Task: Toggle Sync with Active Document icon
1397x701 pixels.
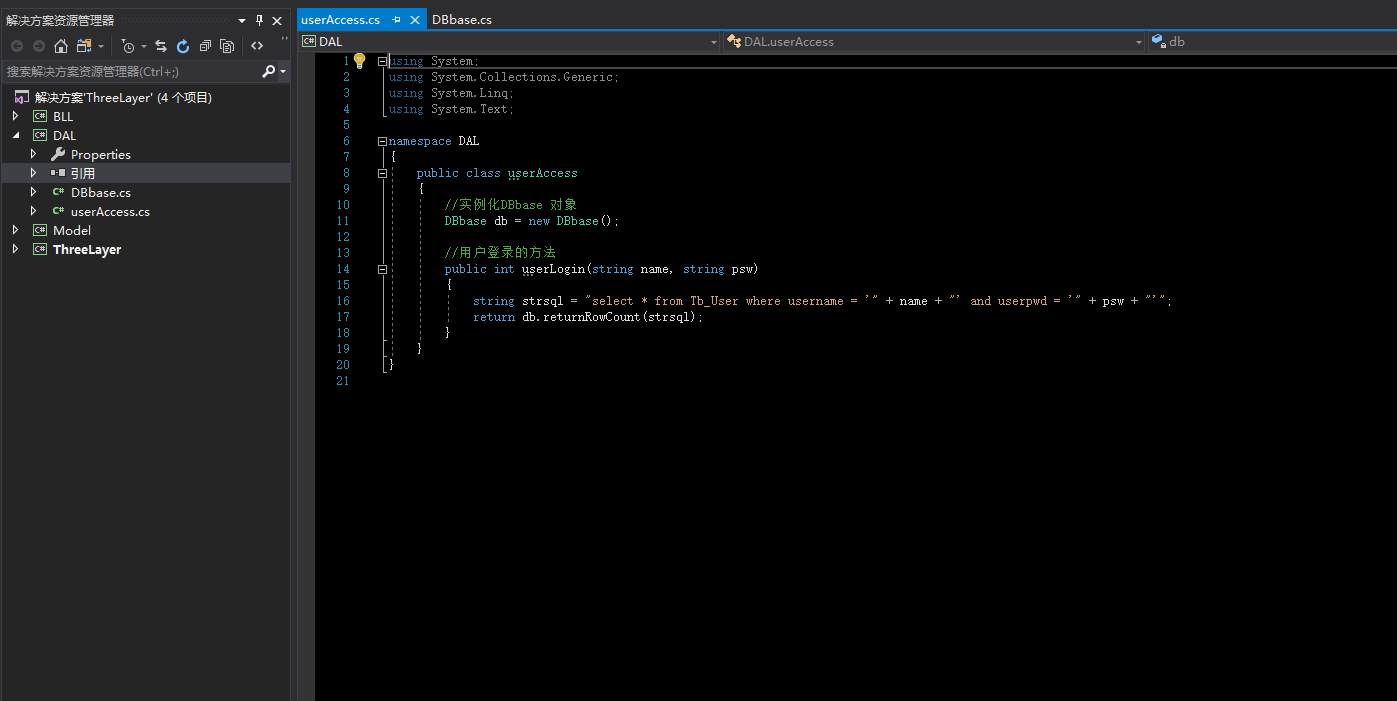Action: point(161,46)
